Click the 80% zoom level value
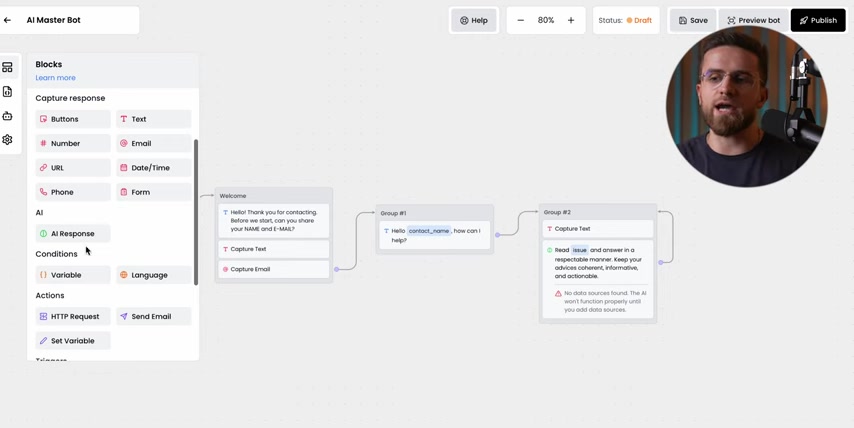The width and height of the screenshot is (854, 428). pos(546,20)
